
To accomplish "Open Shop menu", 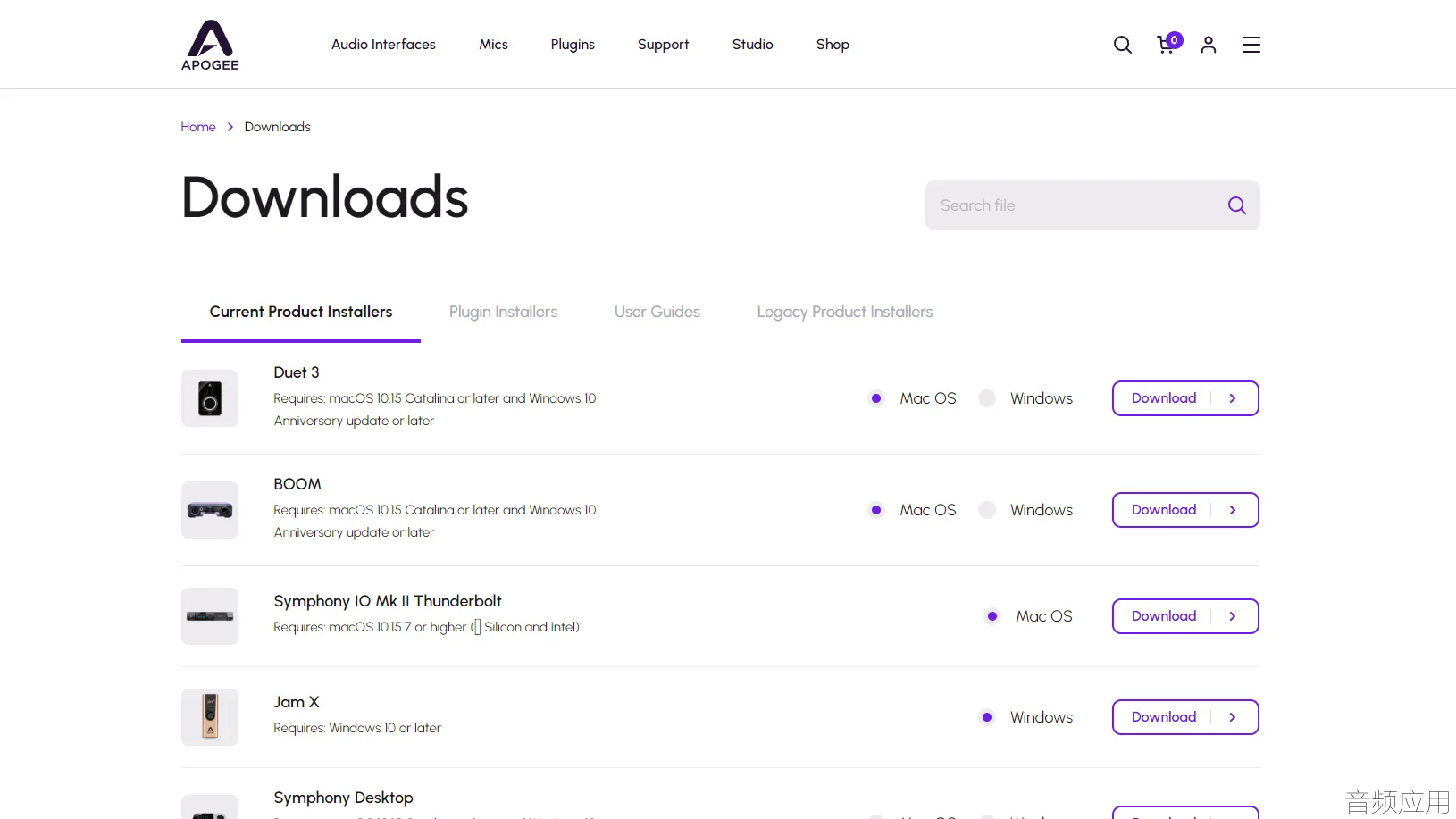I will tap(833, 45).
